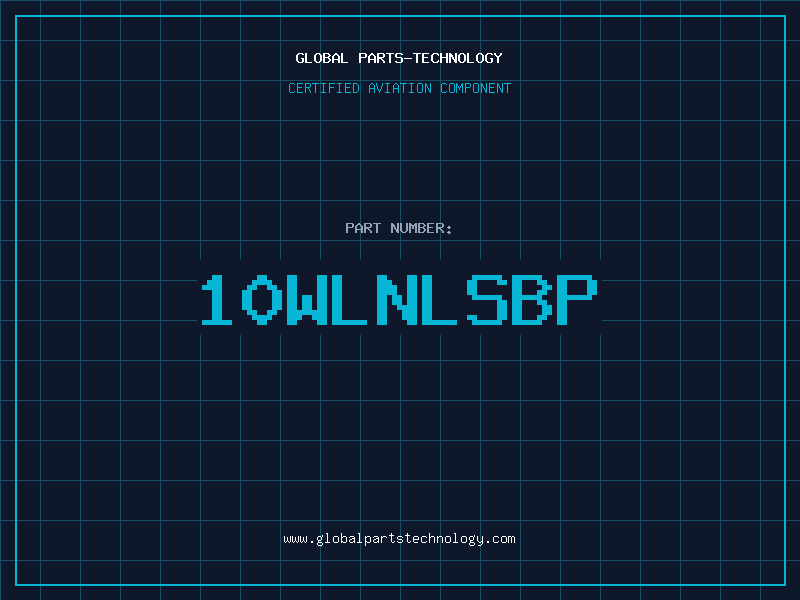Select the digit 1 of the part number
This screenshot has height=600, width=800.
tap(217, 300)
